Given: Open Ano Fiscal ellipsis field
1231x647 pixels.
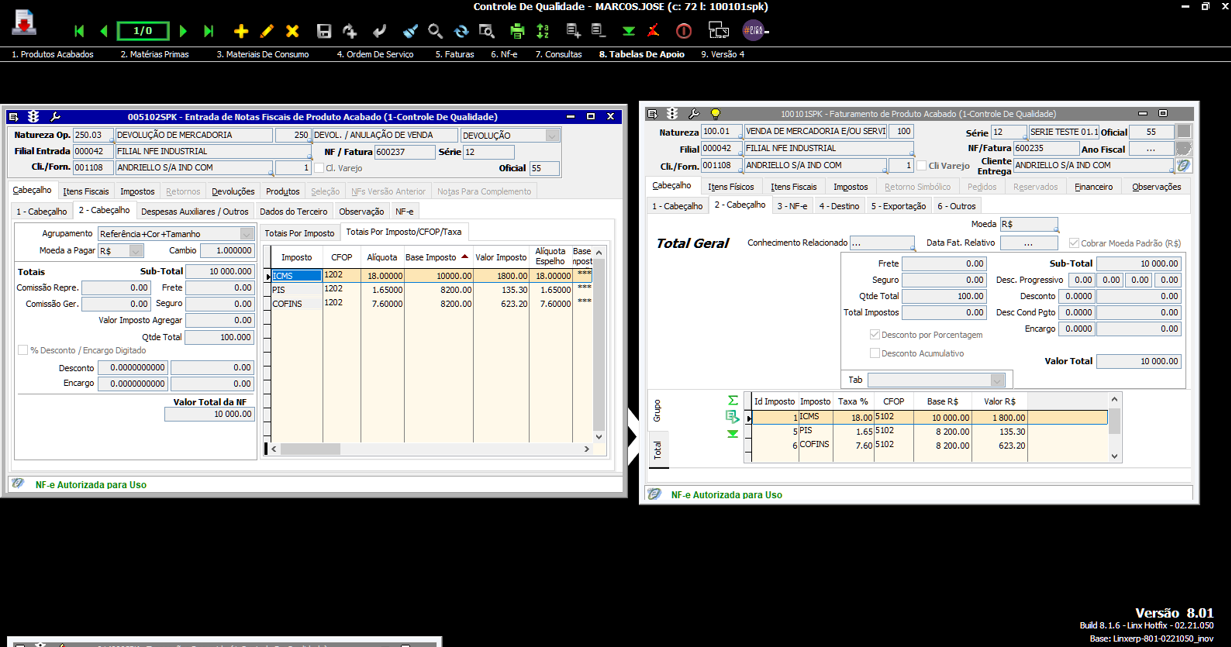Looking at the screenshot, I should [1151, 149].
